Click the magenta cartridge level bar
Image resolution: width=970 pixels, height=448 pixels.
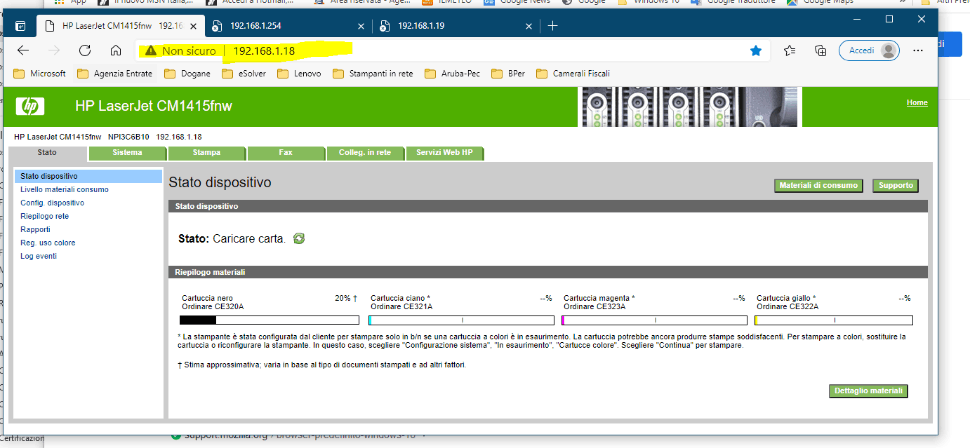[x=654, y=320]
